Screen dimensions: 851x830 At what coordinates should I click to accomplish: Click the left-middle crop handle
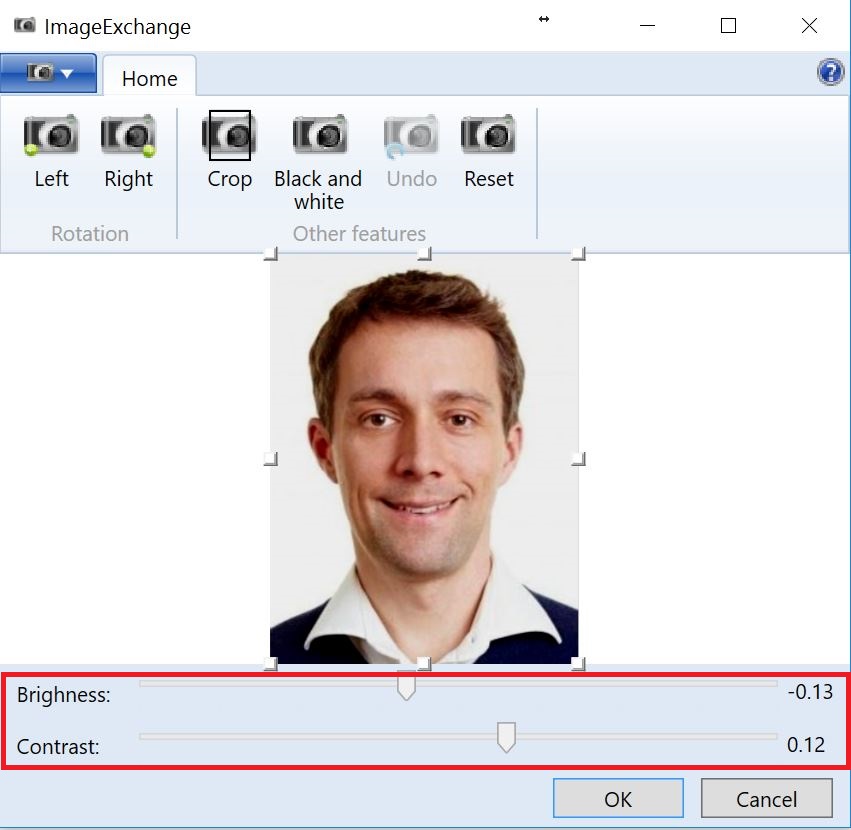[x=270, y=459]
